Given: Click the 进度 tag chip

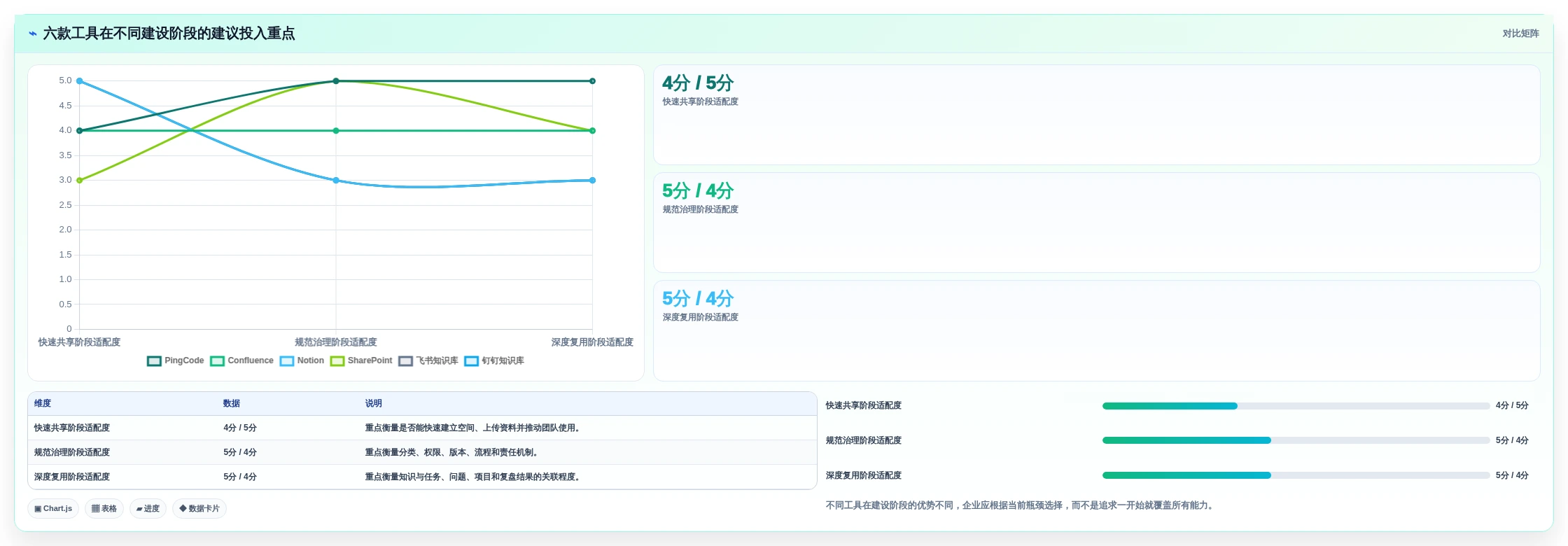Looking at the screenshot, I should pos(148,509).
